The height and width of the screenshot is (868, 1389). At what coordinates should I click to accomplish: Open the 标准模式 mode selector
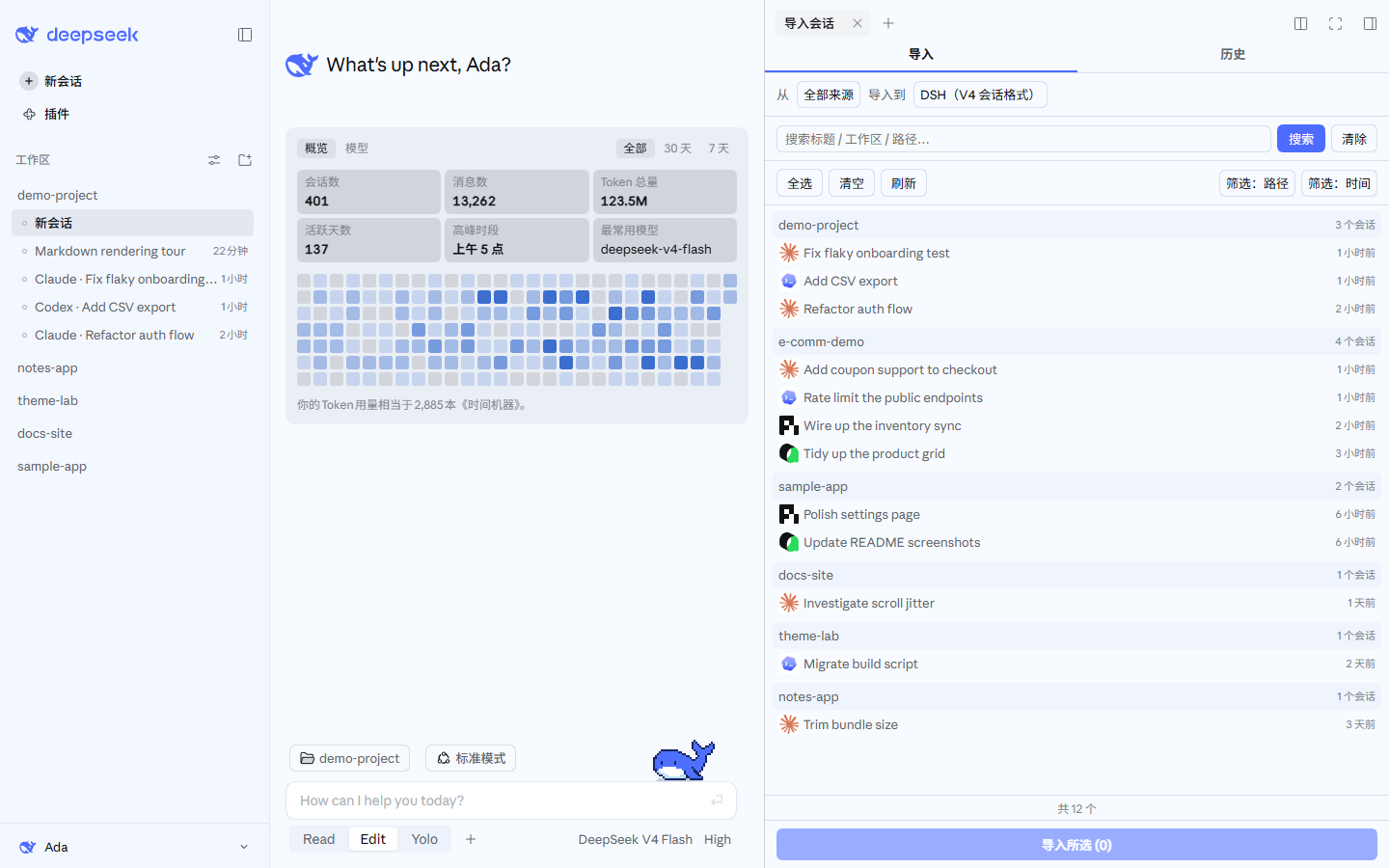(471, 758)
